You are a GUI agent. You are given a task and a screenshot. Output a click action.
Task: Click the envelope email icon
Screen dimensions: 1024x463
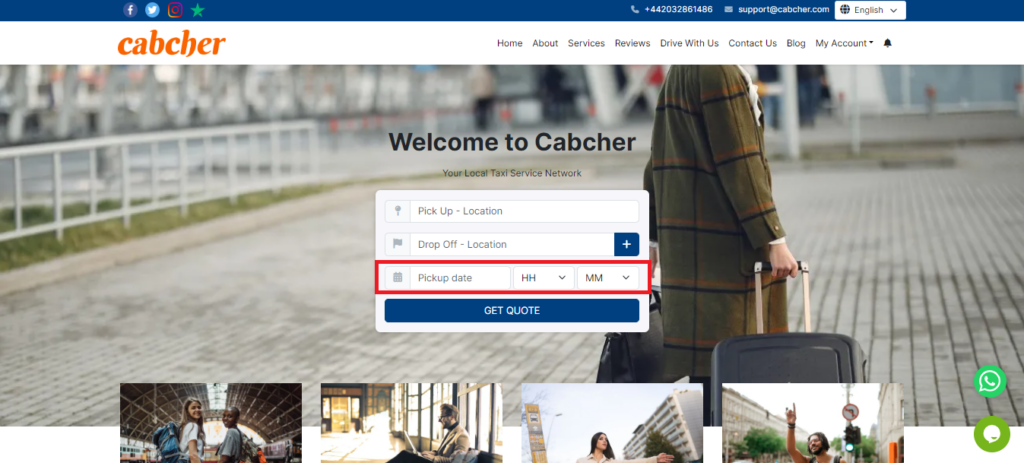(x=728, y=10)
